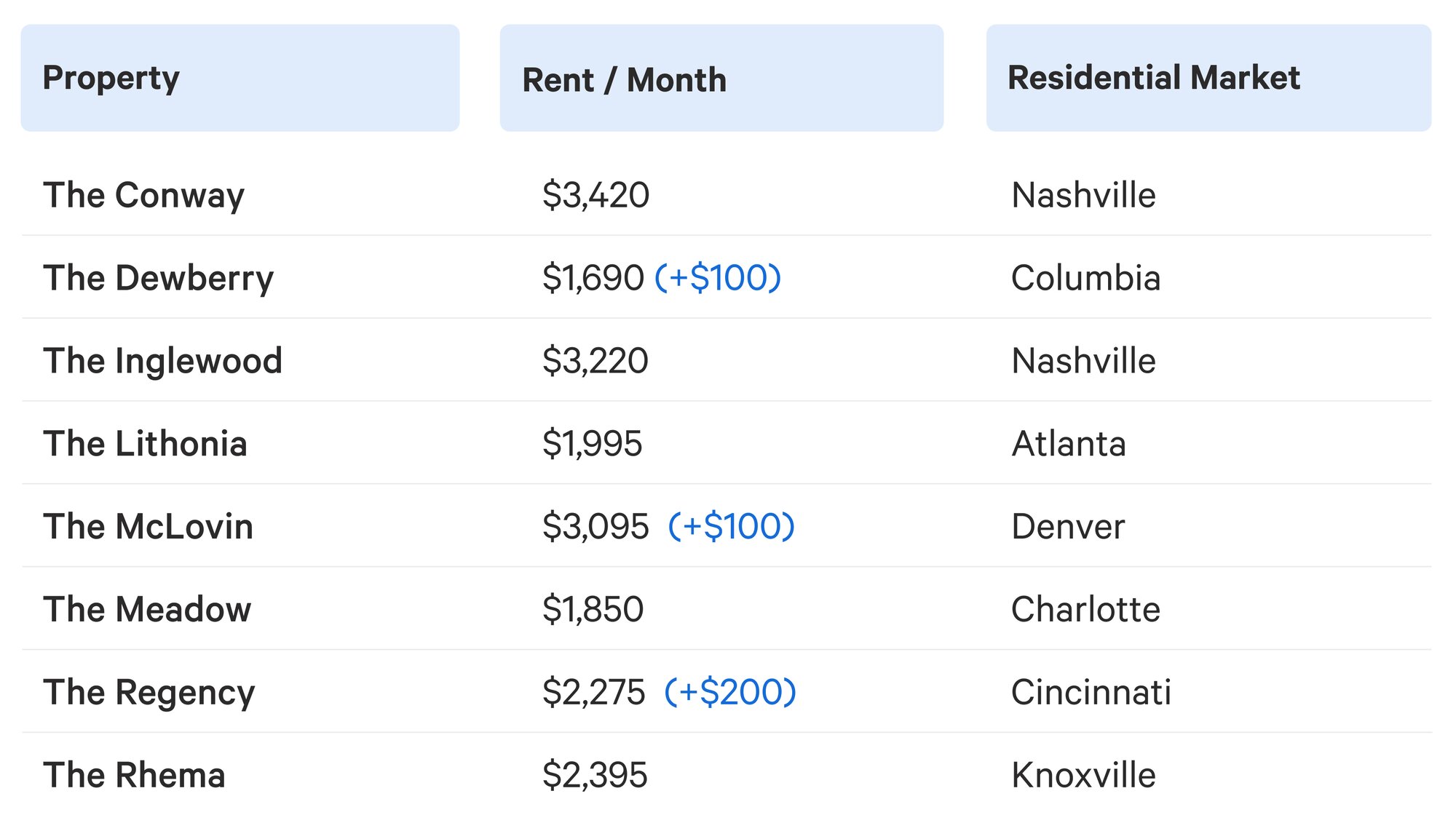Viewport: 1456px width, 831px height.
Task: Click the Residential Market column header
Action: tap(1208, 78)
